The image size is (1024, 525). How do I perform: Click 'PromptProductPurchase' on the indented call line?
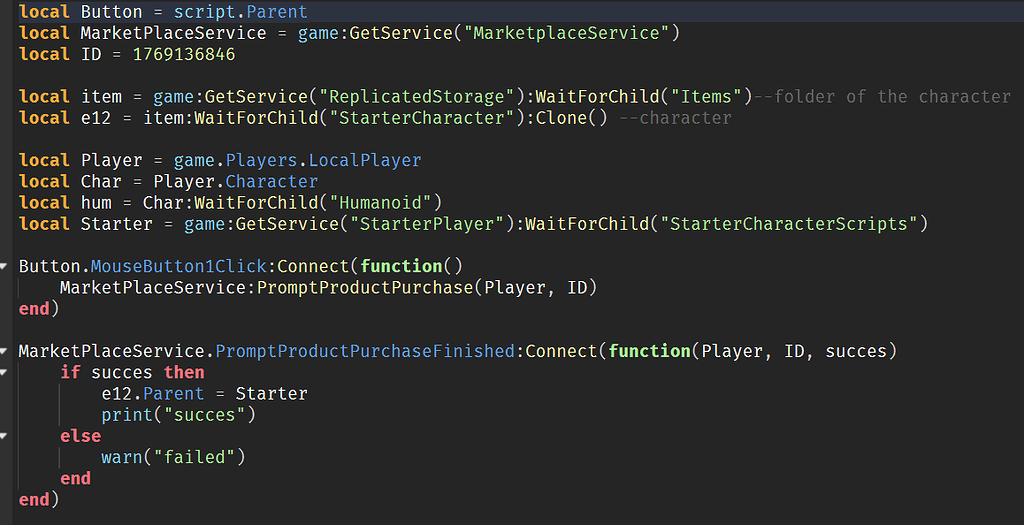point(365,287)
